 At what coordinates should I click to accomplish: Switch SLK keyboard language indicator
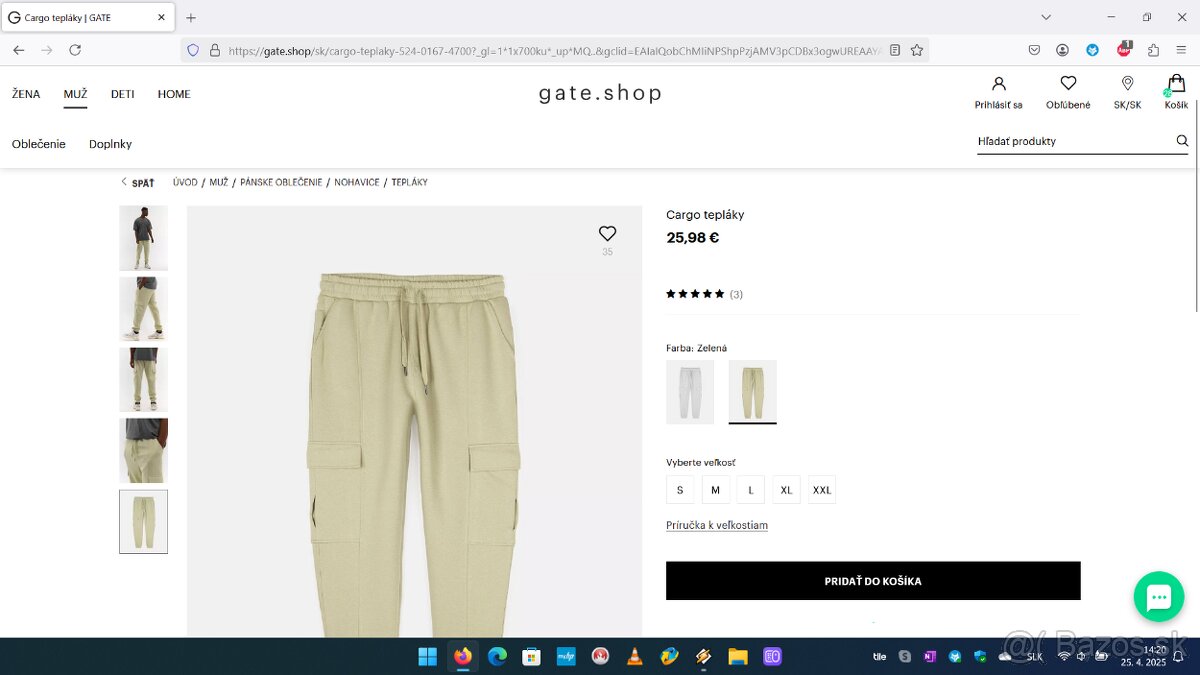[x=1035, y=657]
